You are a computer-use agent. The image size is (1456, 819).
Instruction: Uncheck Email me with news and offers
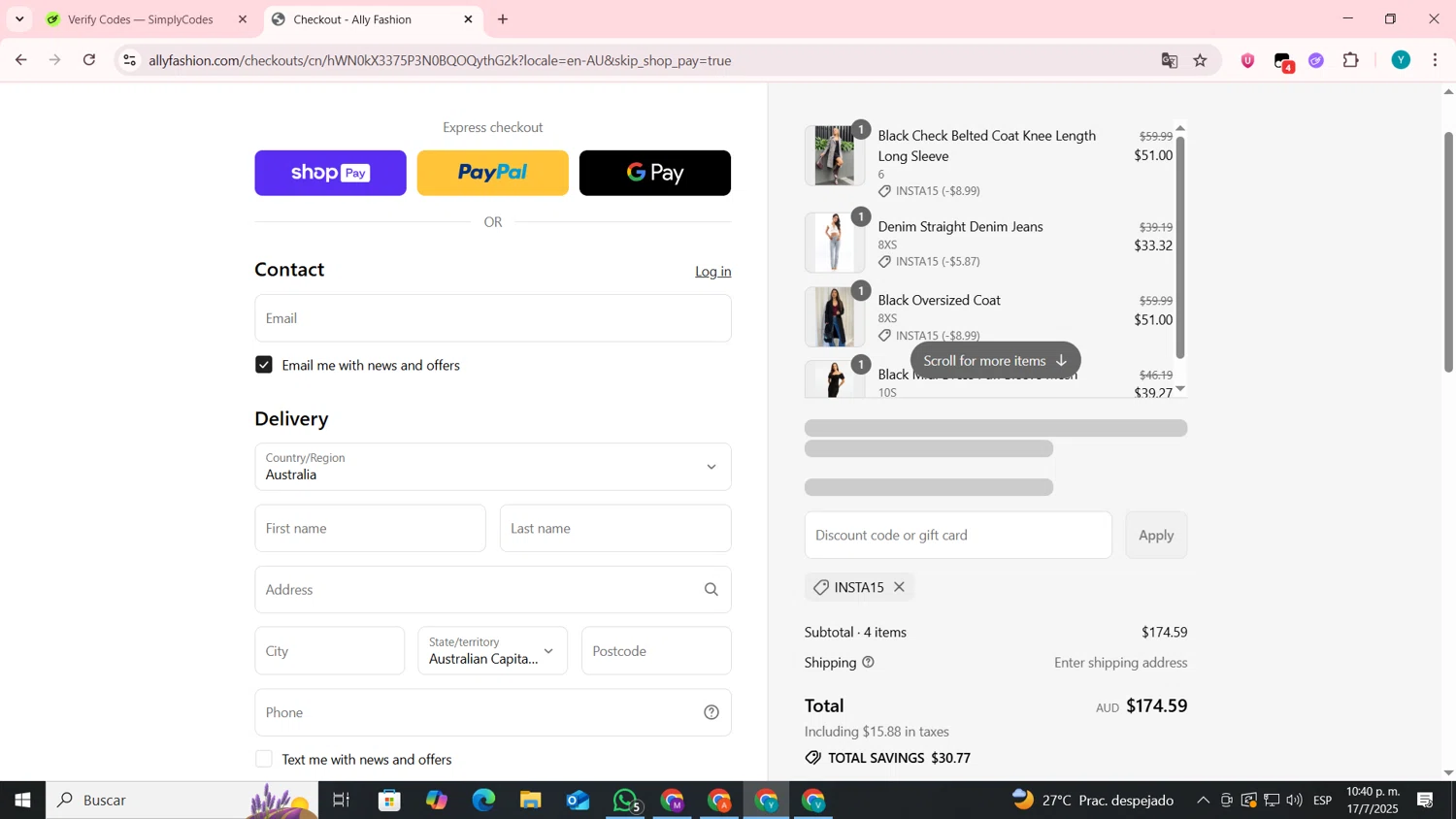point(264,365)
